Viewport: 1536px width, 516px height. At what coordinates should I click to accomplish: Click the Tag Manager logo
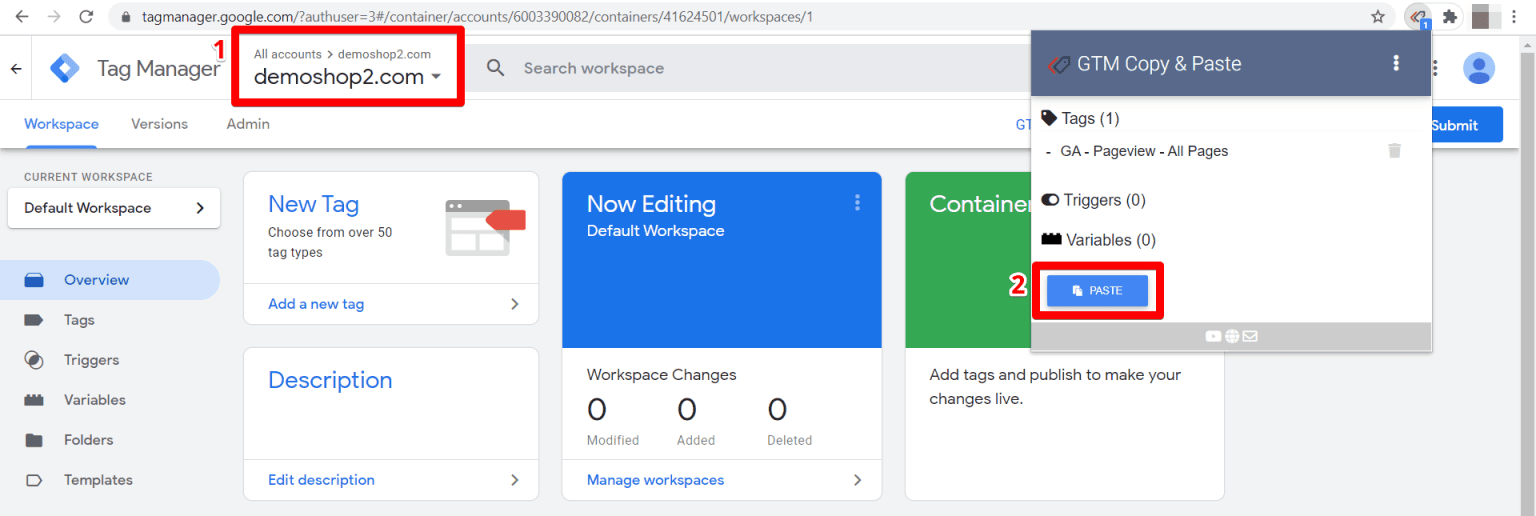point(66,68)
